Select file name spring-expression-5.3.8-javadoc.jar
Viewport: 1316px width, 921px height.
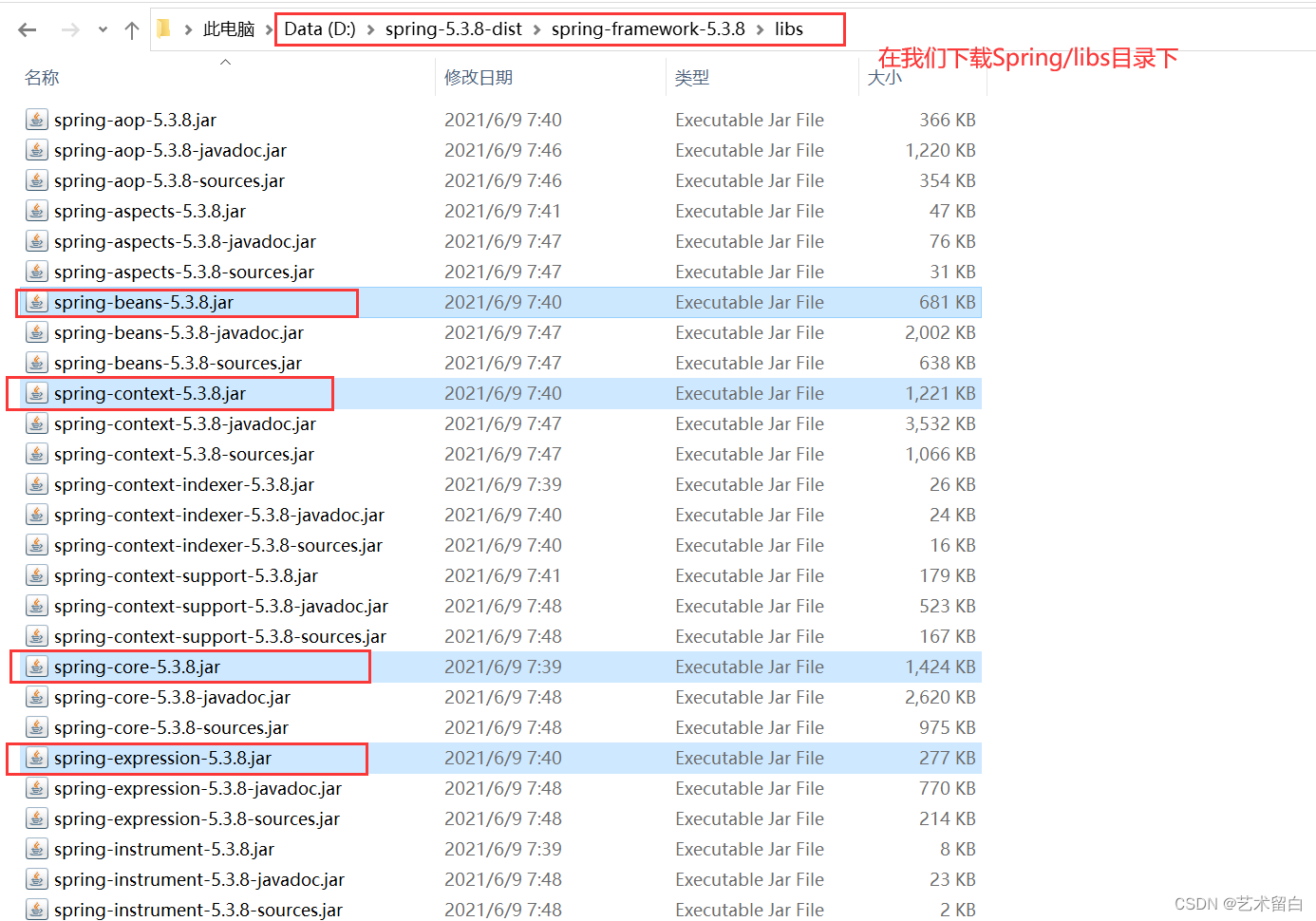tap(197, 789)
